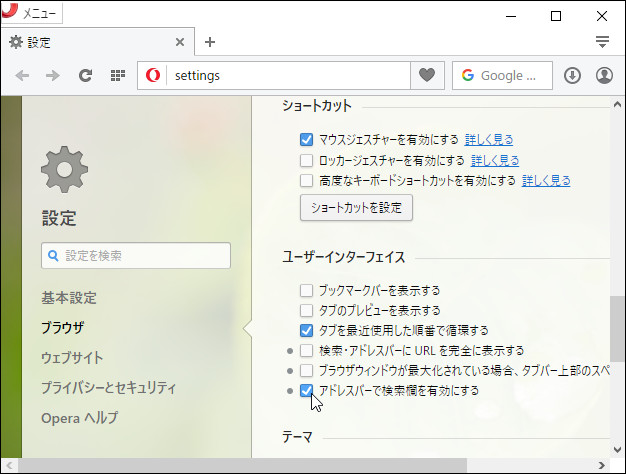Click the Google logo in the search box
Image resolution: width=626 pixels, height=474 pixels.
pos(468,75)
